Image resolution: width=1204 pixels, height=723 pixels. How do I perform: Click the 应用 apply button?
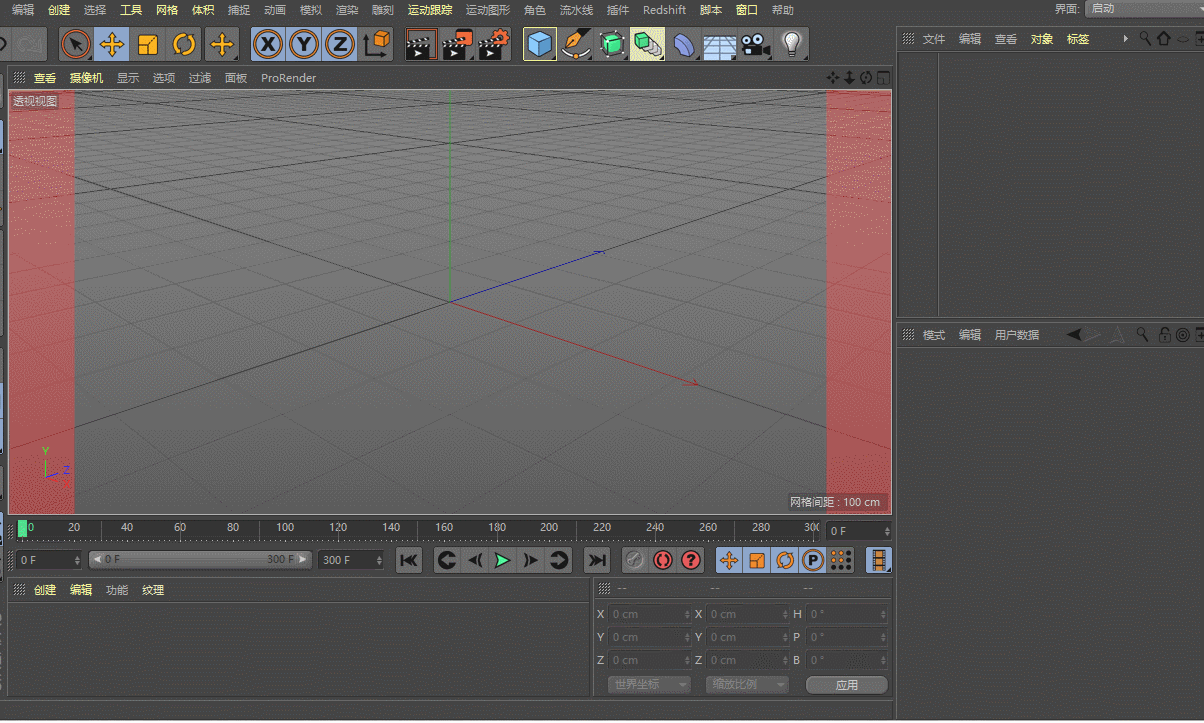[847, 685]
